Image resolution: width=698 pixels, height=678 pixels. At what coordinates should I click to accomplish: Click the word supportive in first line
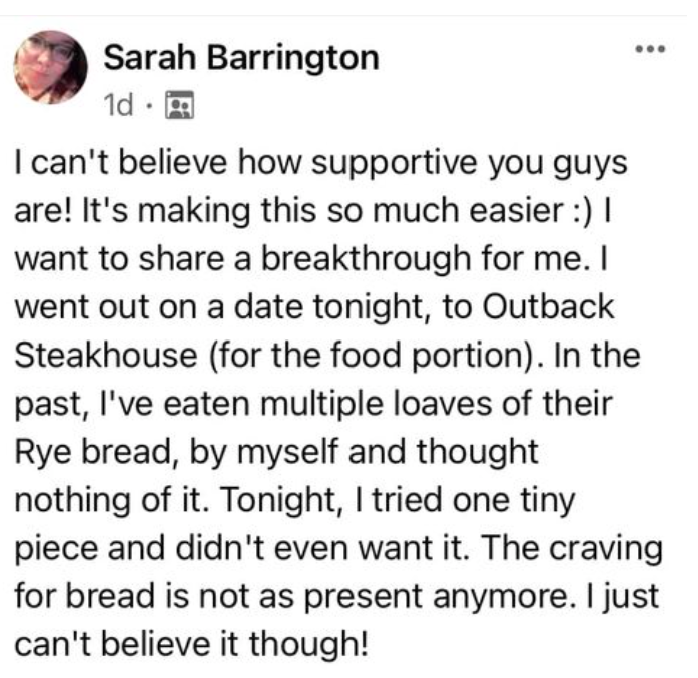tap(394, 163)
